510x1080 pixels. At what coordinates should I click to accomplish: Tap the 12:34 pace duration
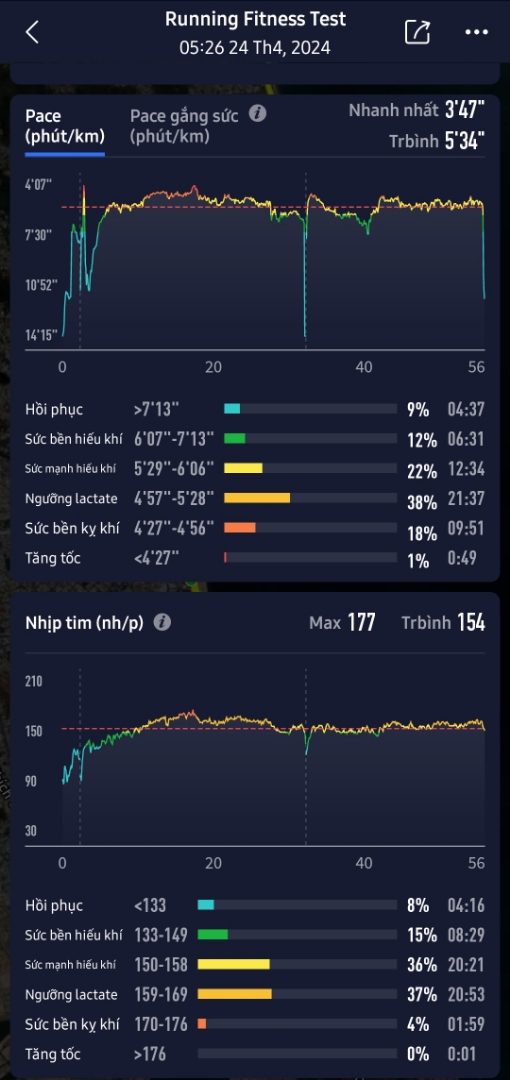(465, 469)
